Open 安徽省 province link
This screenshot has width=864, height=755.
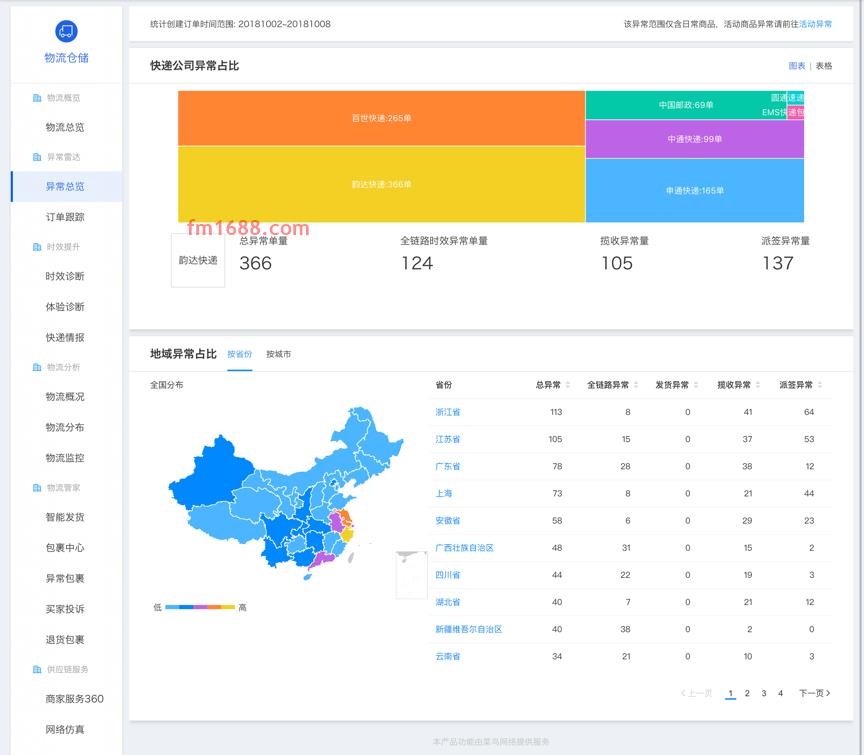click(x=447, y=520)
